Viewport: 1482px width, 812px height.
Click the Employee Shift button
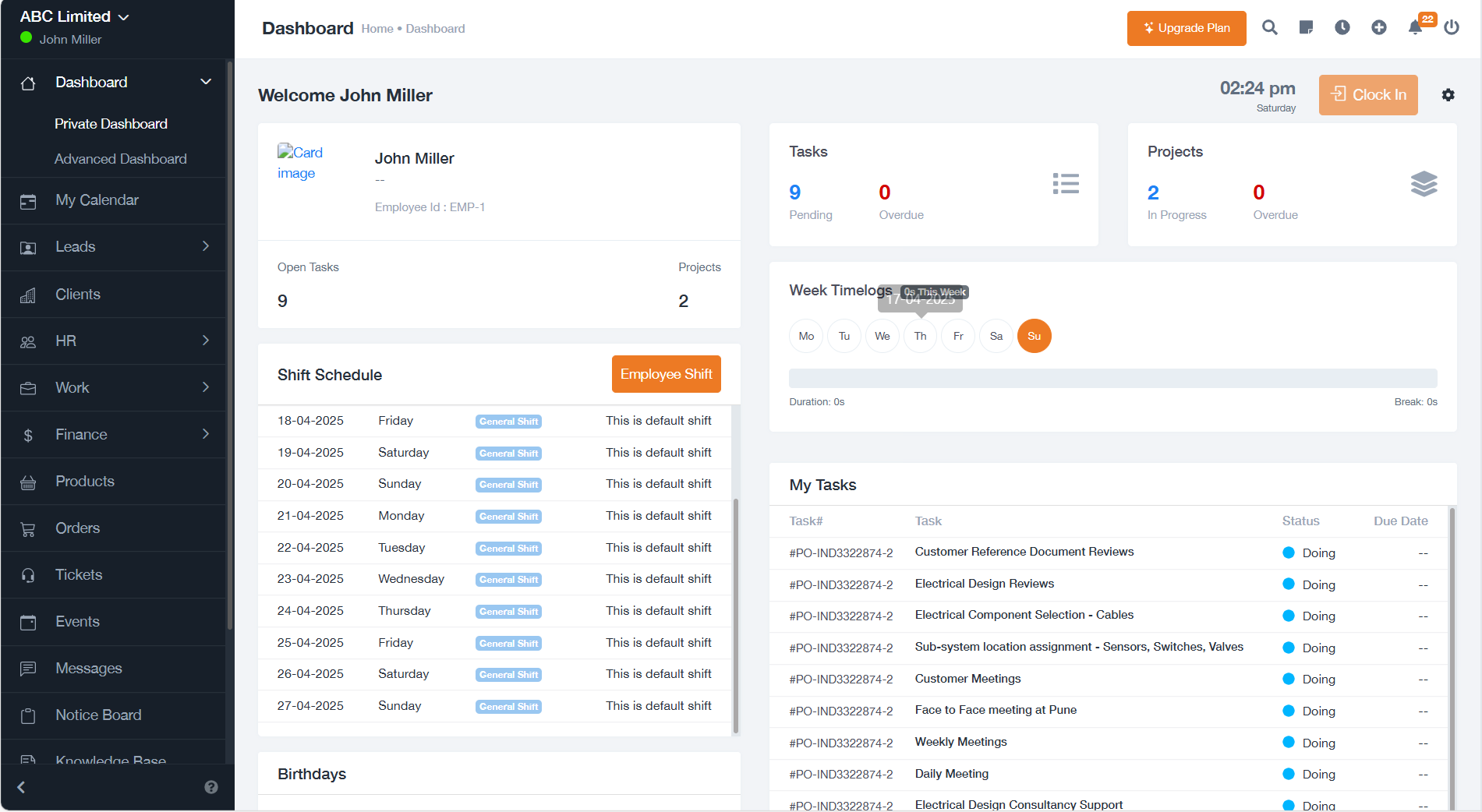(x=666, y=375)
